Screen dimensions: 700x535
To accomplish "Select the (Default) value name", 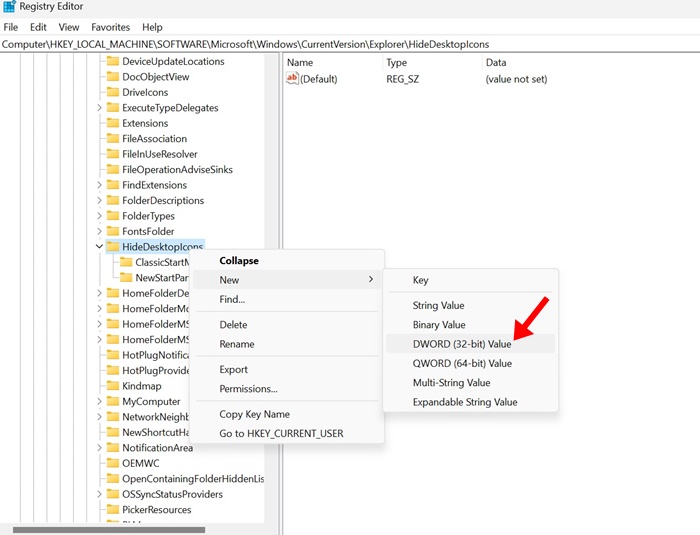I will tap(319, 79).
